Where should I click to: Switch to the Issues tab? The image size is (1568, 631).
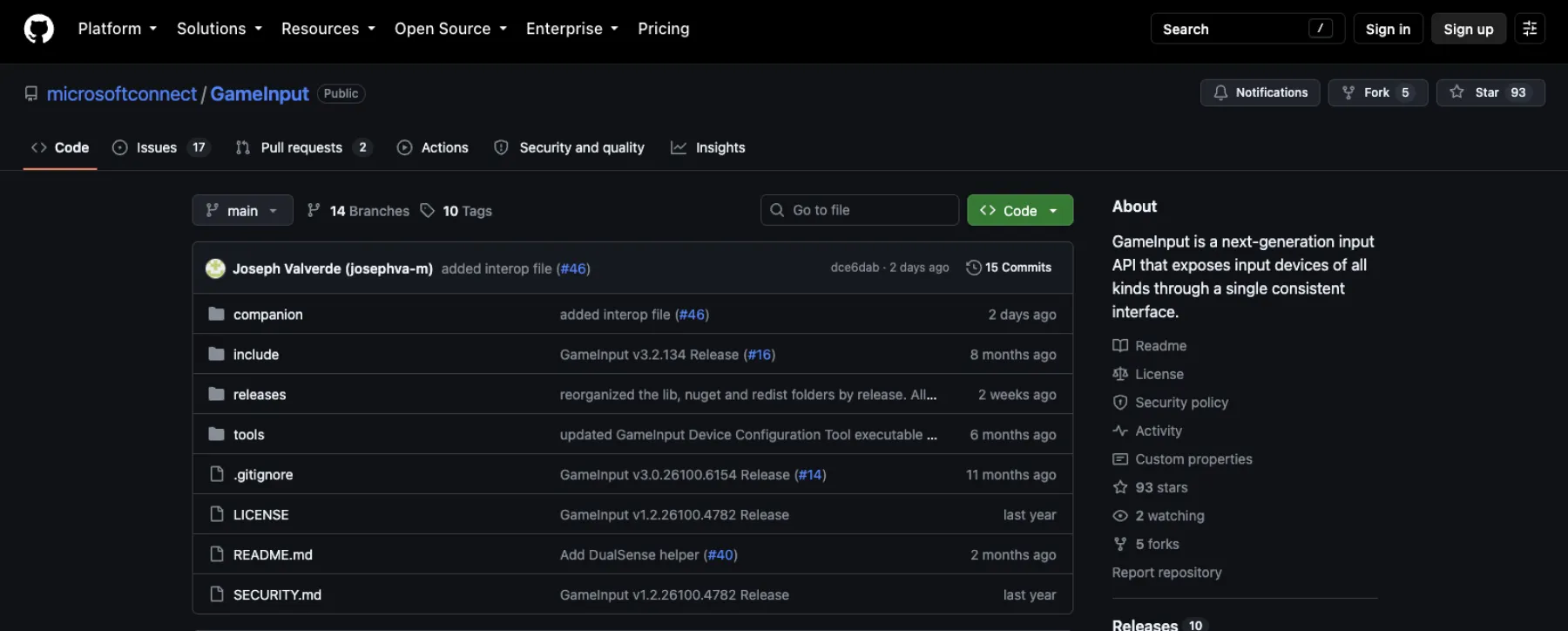(x=161, y=148)
